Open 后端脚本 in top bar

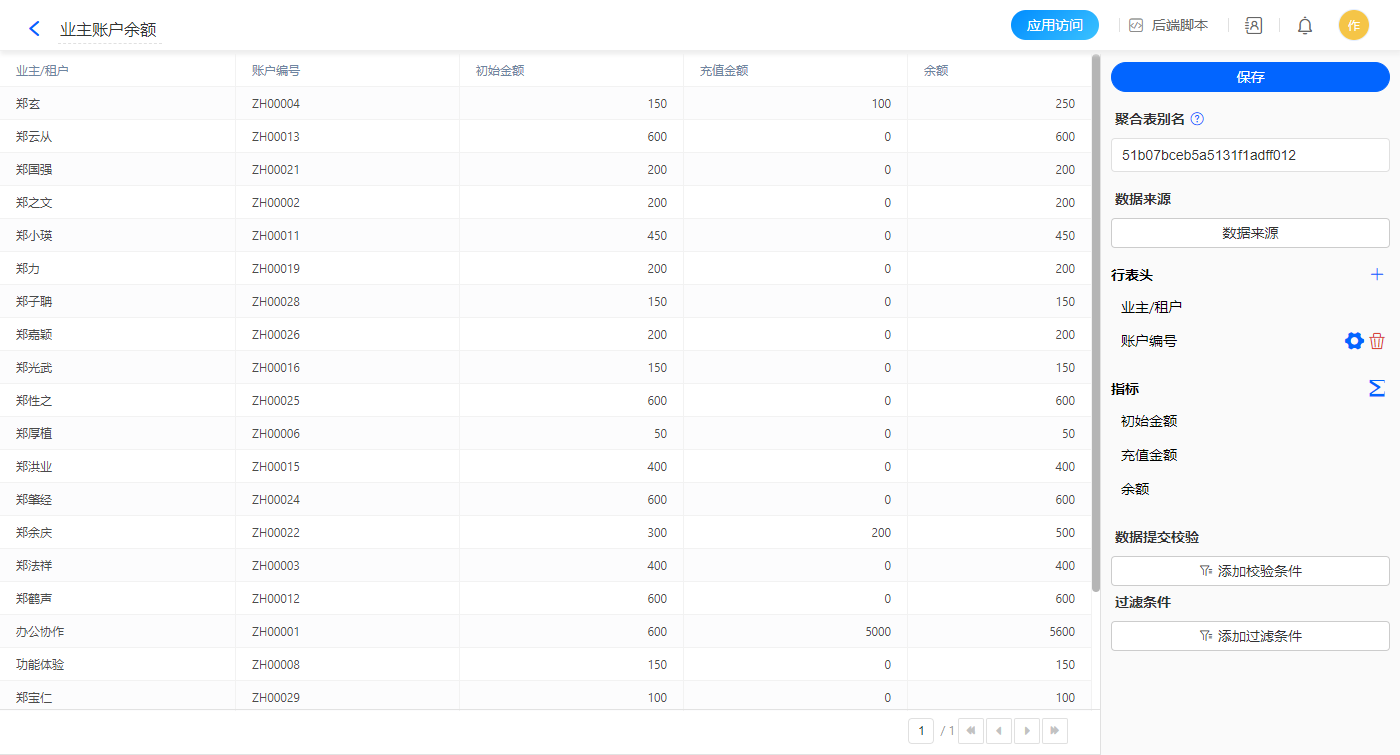pyautogui.click(x=1168, y=26)
